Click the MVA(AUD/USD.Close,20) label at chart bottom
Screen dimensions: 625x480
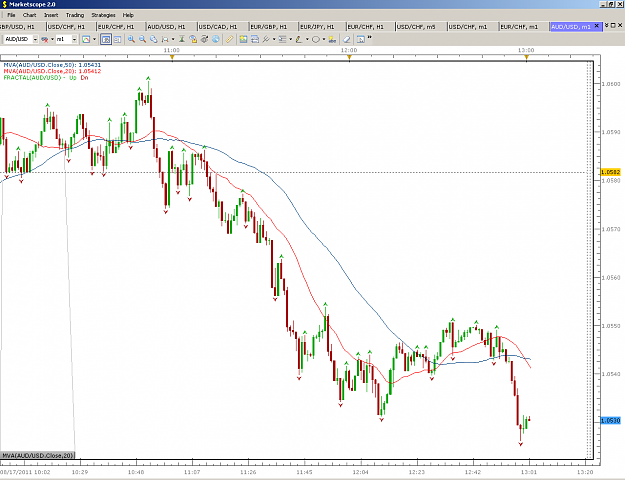pyautogui.click(x=38, y=455)
